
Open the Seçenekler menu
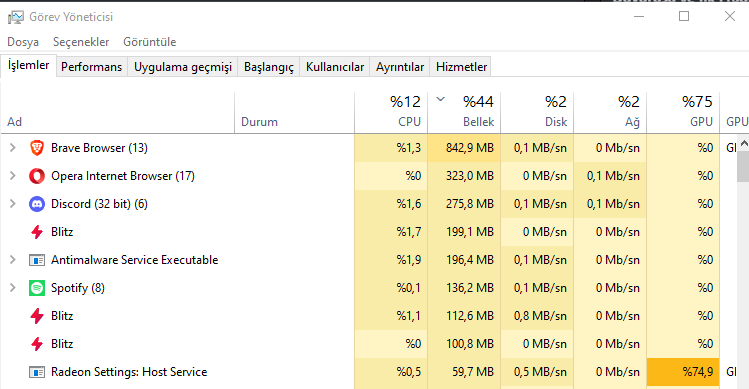point(81,42)
